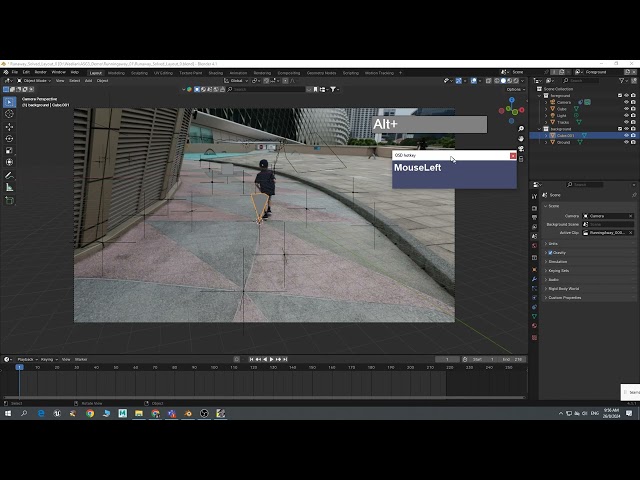The height and width of the screenshot is (480, 640).
Task: Open the Playback menu in timeline
Action: coord(27,360)
